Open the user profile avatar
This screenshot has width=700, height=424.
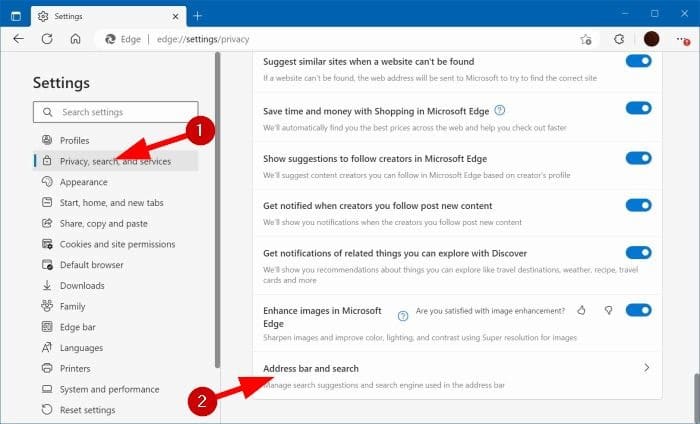point(651,39)
